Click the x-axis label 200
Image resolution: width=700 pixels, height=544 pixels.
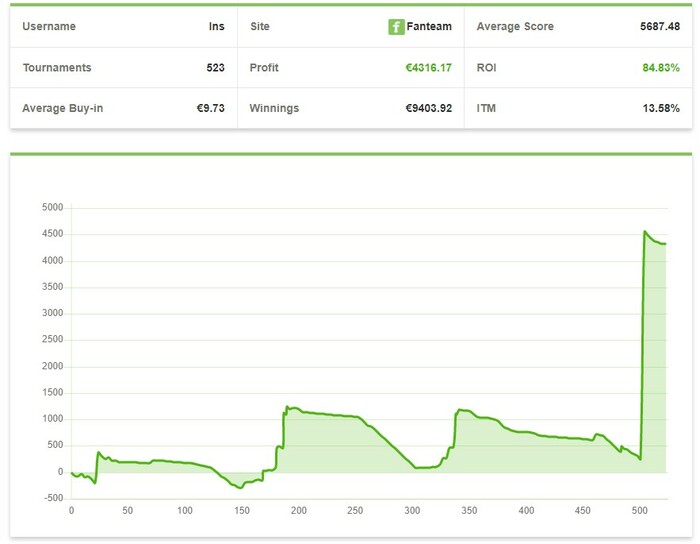tap(299, 510)
